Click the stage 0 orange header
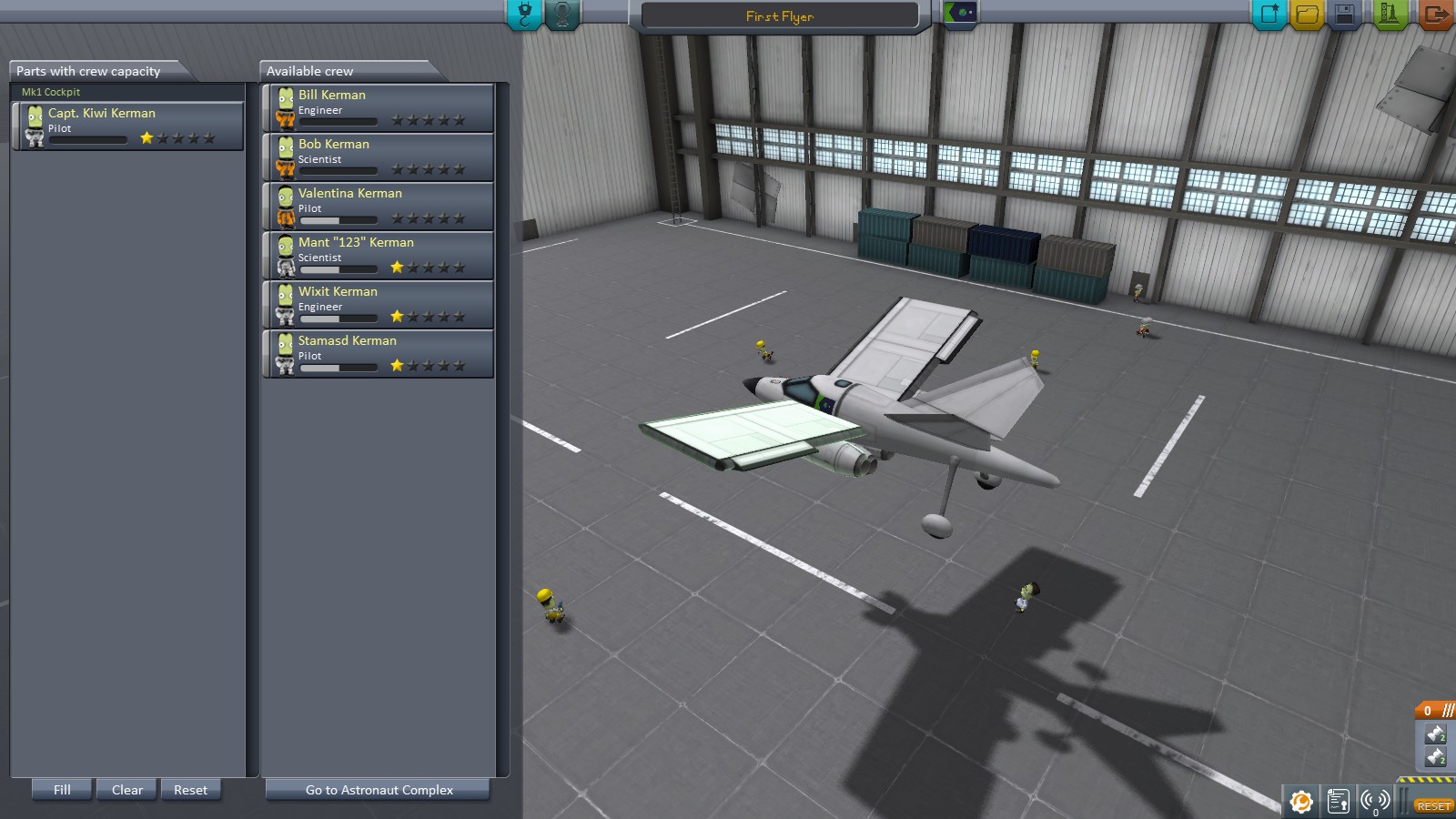Image resolution: width=1456 pixels, height=819 pixels. pos(1435,711)
